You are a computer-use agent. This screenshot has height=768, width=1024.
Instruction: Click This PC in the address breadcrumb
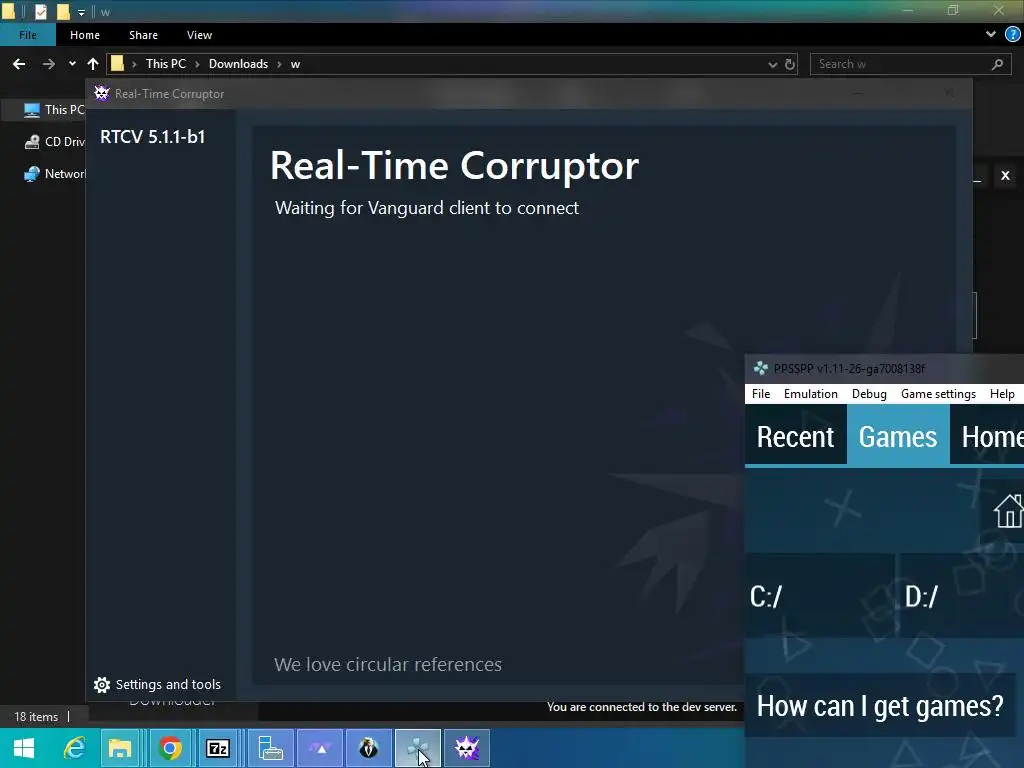click(166, 64)
